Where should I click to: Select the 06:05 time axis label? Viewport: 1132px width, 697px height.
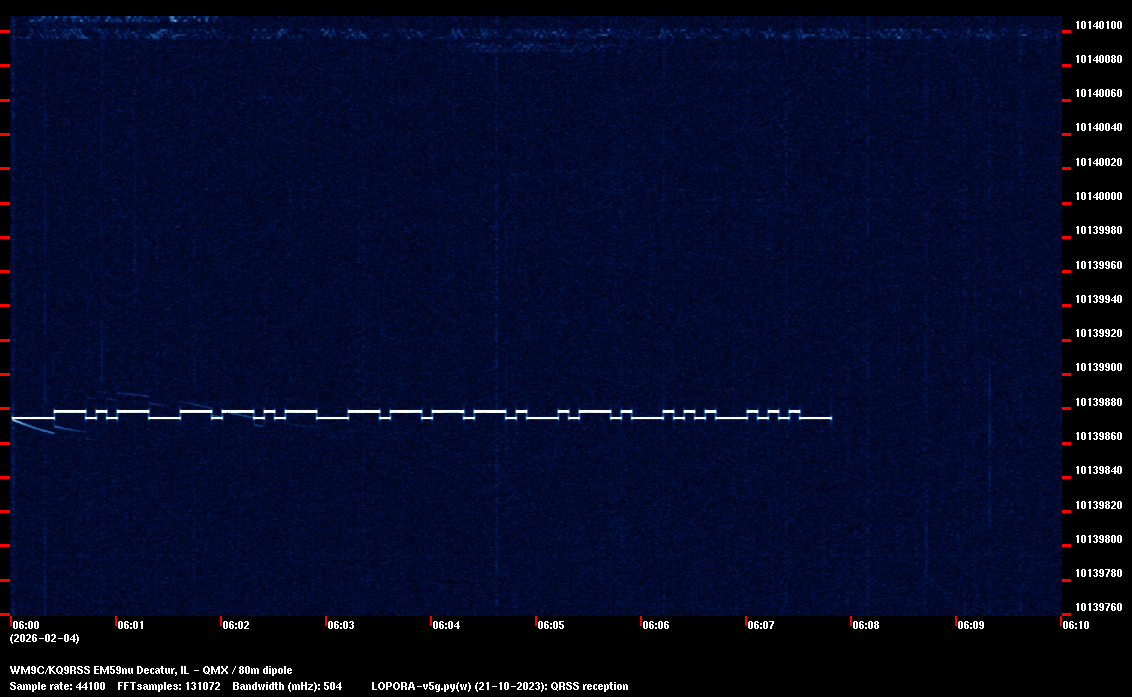point(551,625)
